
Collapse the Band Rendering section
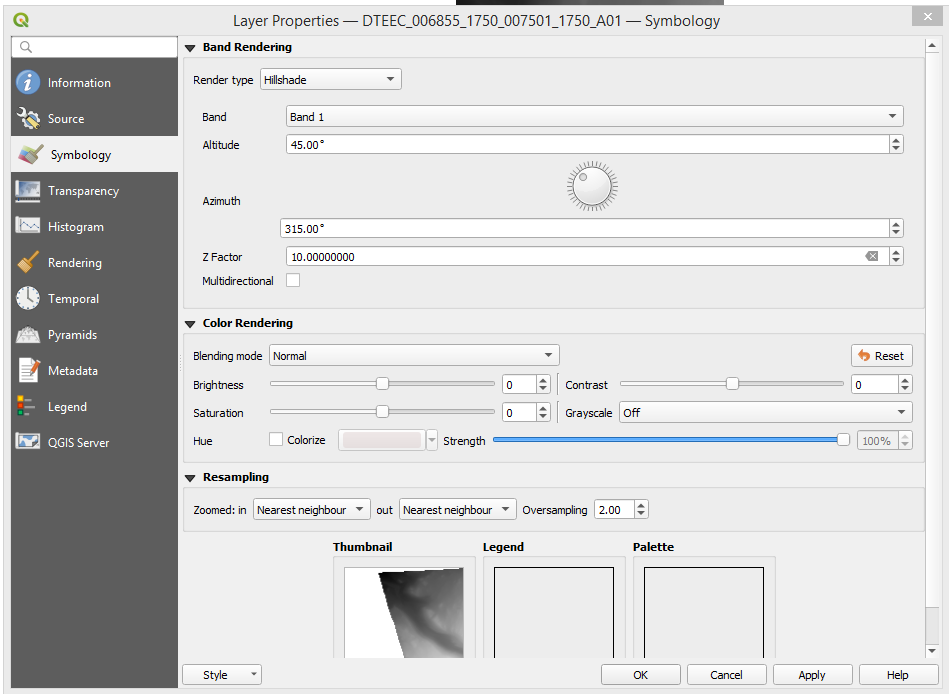point(191,48)
